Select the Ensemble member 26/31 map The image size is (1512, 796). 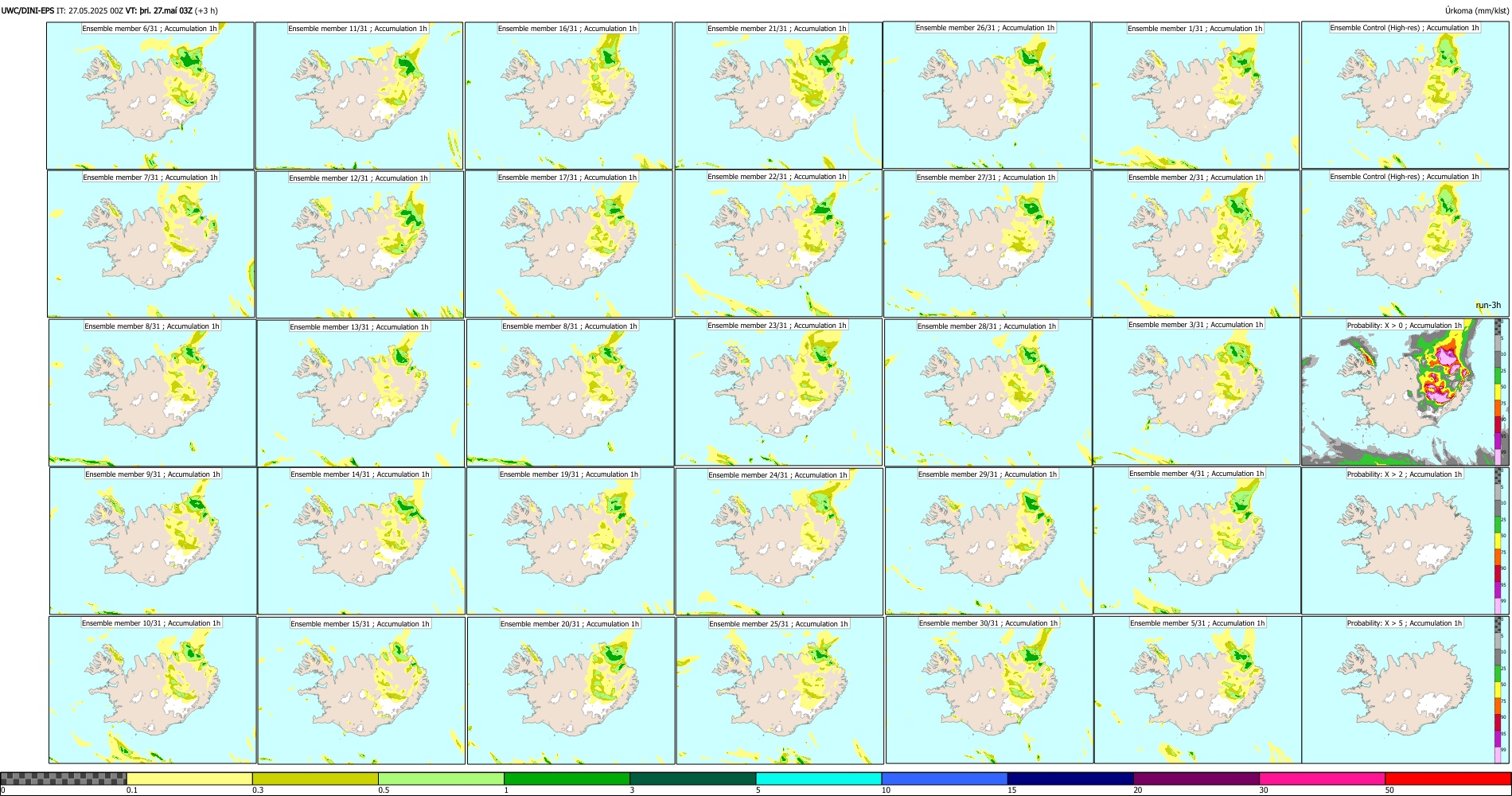coord(987,95)
